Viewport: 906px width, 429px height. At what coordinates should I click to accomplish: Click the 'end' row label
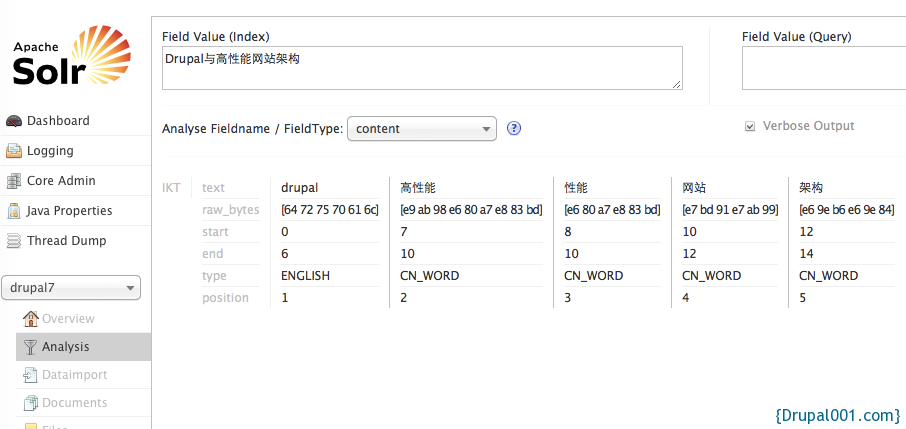point(212,254)
